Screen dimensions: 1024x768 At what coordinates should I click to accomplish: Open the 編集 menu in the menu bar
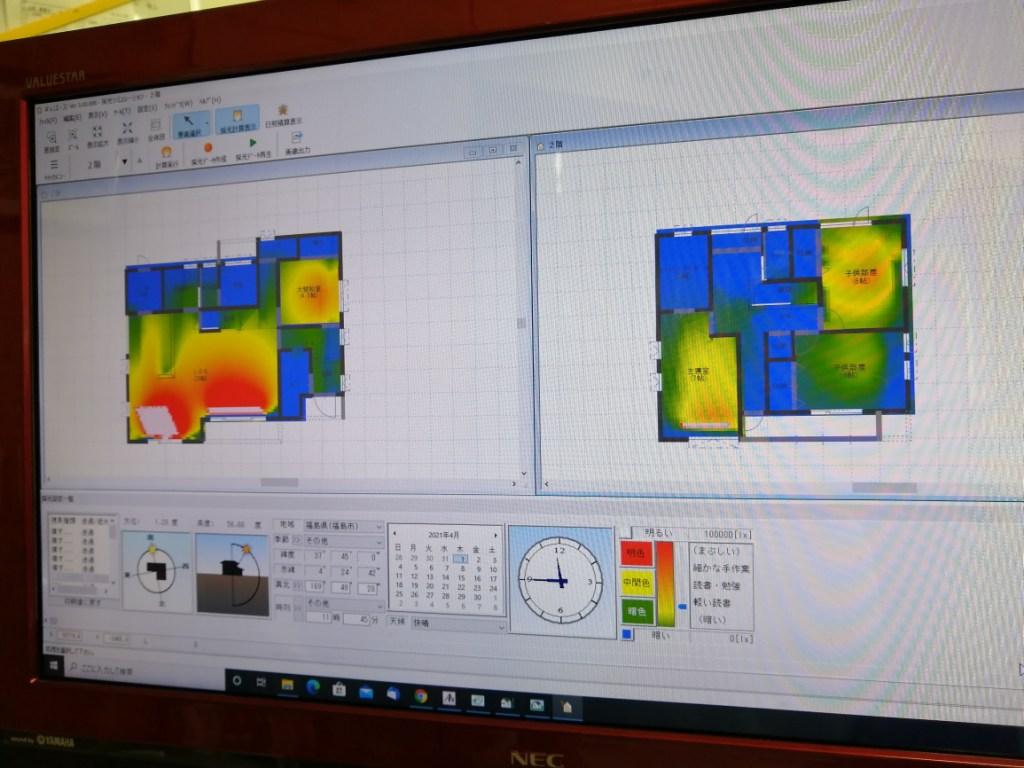click(72, 118)
